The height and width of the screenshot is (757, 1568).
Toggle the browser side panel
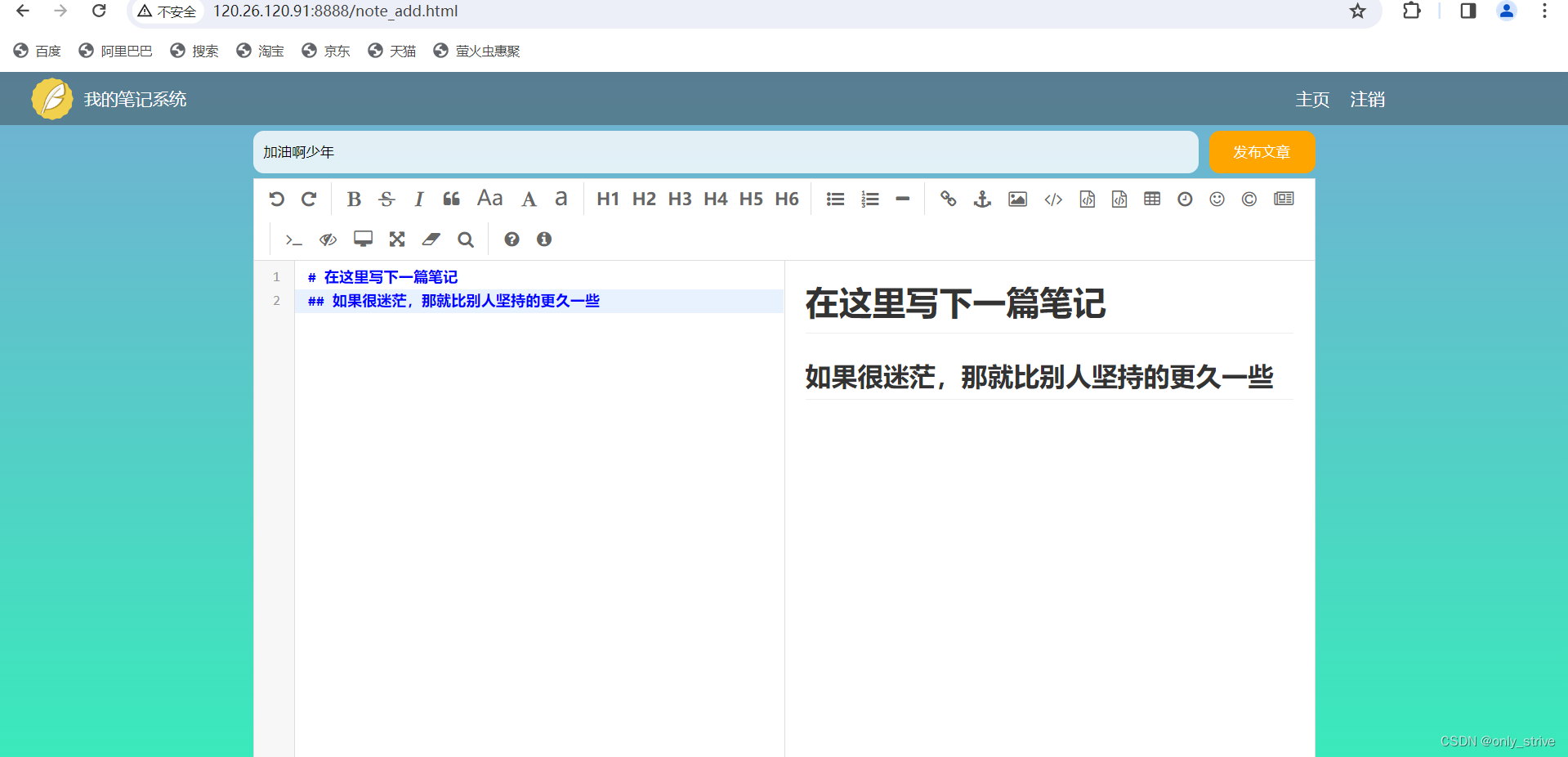(1468, 11)
